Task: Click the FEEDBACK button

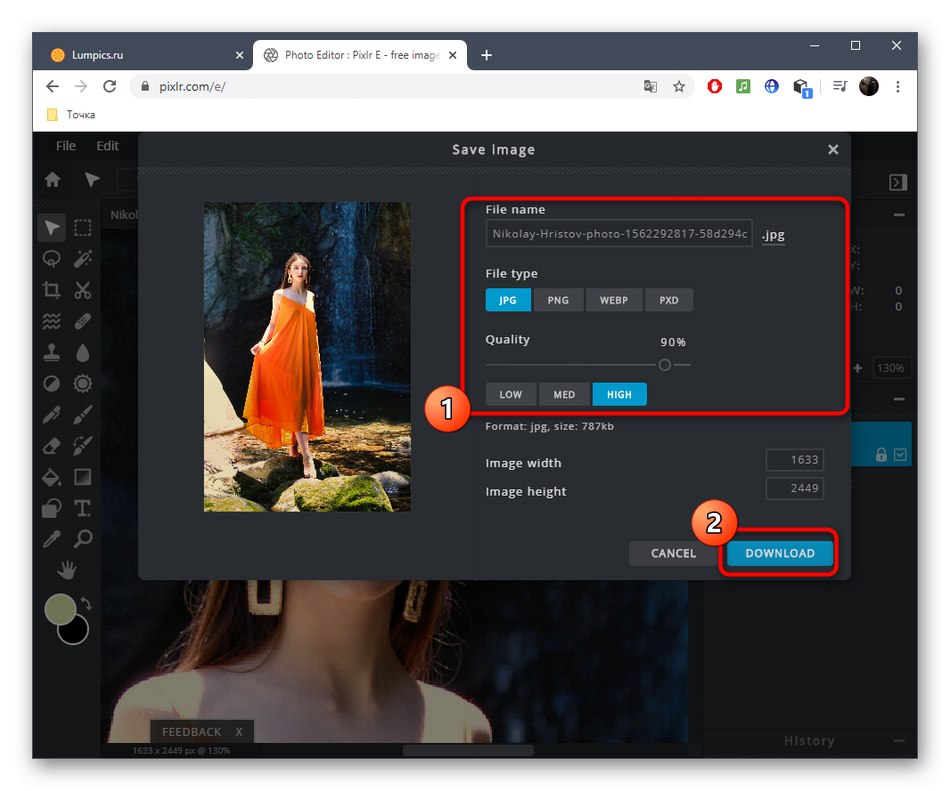Action: [x=191, y=732]
